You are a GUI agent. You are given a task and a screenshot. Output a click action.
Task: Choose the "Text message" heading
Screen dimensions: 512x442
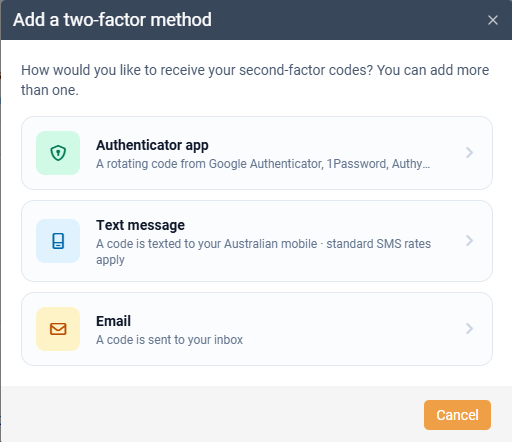coord(140,225)
